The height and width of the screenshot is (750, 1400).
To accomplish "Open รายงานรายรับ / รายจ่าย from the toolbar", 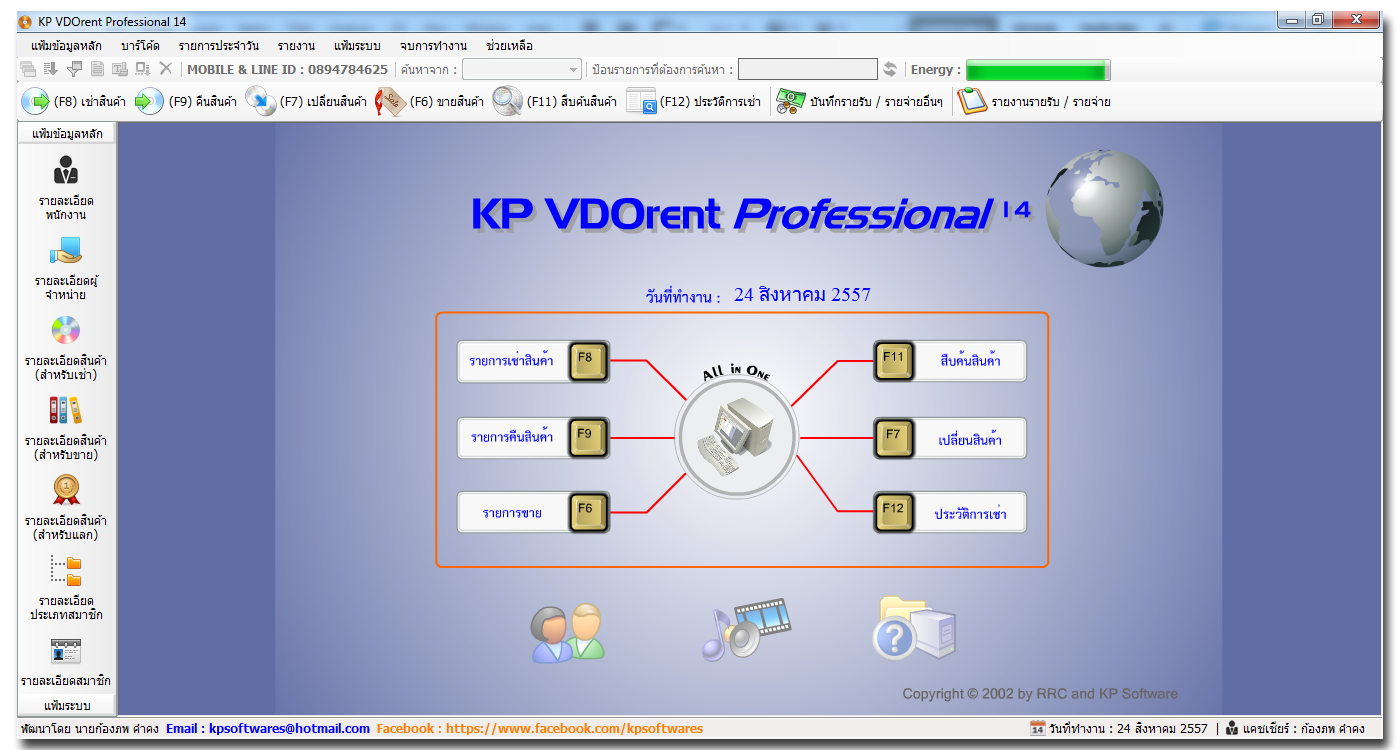I will tap(1034, 101).
